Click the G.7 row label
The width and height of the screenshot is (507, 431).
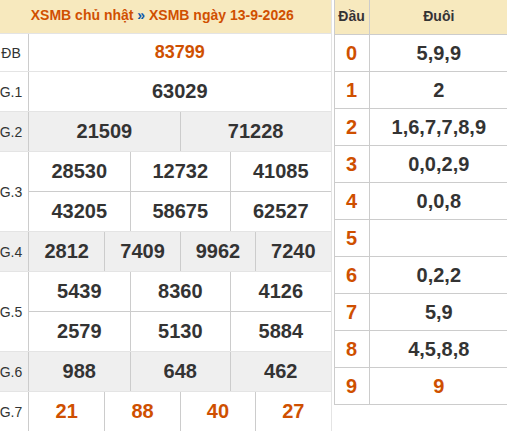(x=11, y=412)
